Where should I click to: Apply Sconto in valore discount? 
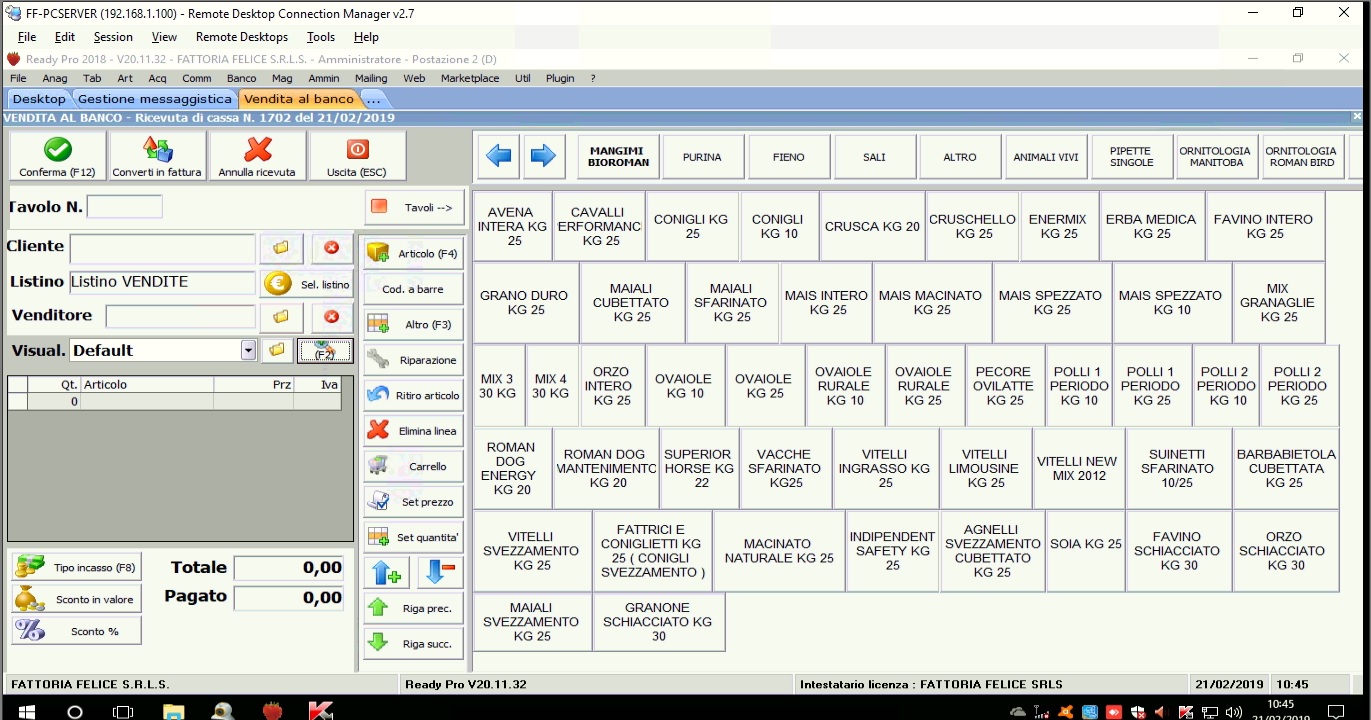click(76, 599)
